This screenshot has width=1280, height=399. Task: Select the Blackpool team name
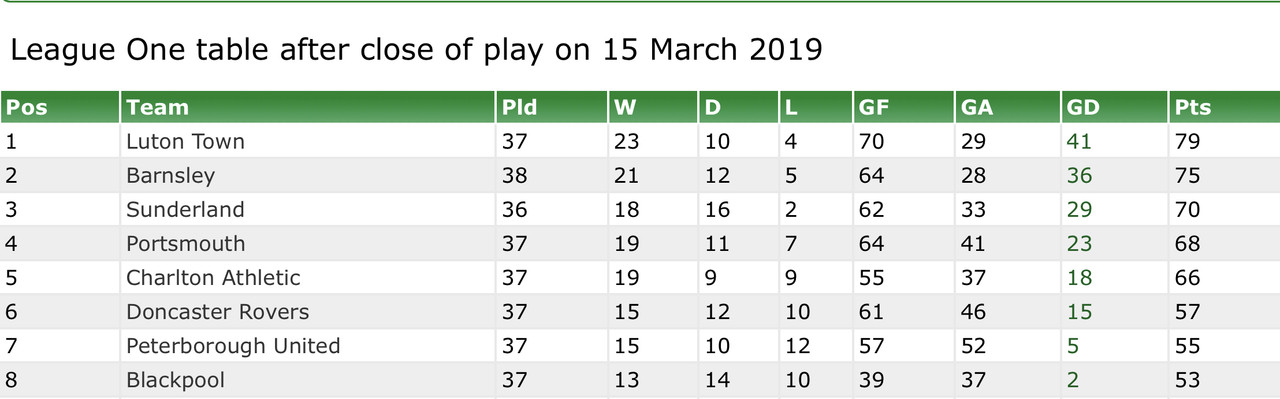pos(175,380)
